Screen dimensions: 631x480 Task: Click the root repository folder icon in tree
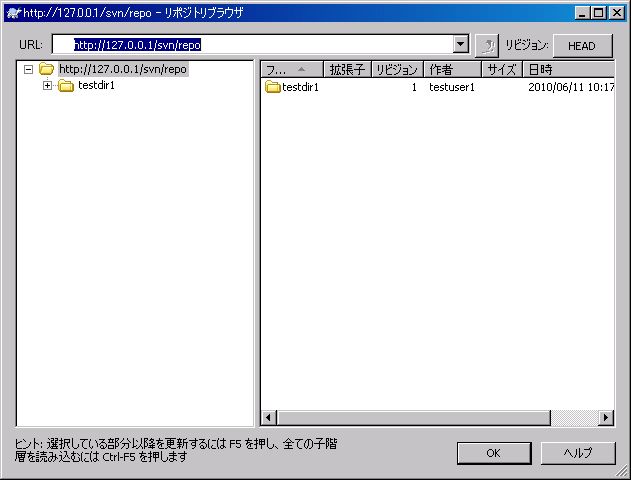click(x=46, y=69)
